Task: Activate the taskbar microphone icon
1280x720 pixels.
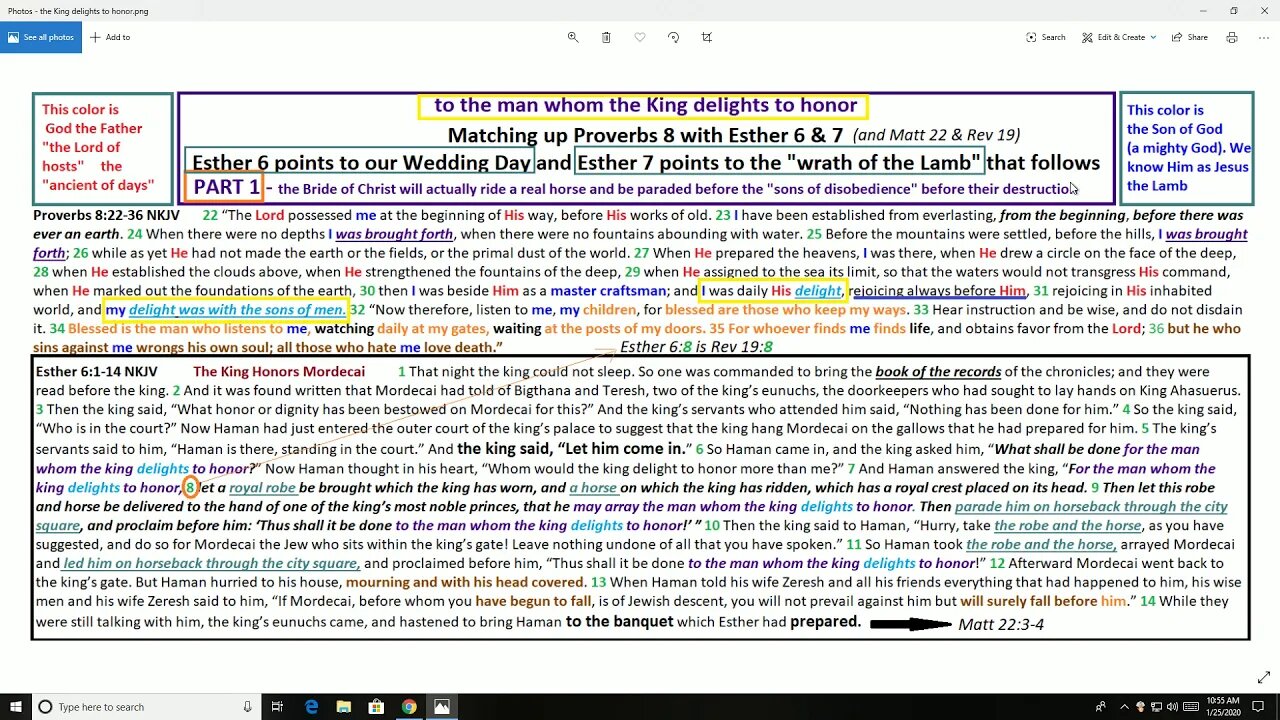Action: (x=248, y=707)
